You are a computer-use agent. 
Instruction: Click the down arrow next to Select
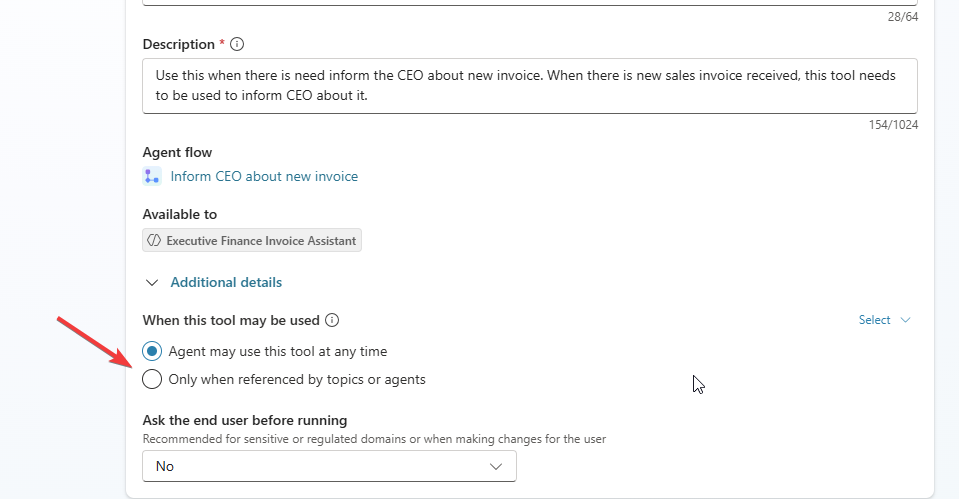click(906, 320)
